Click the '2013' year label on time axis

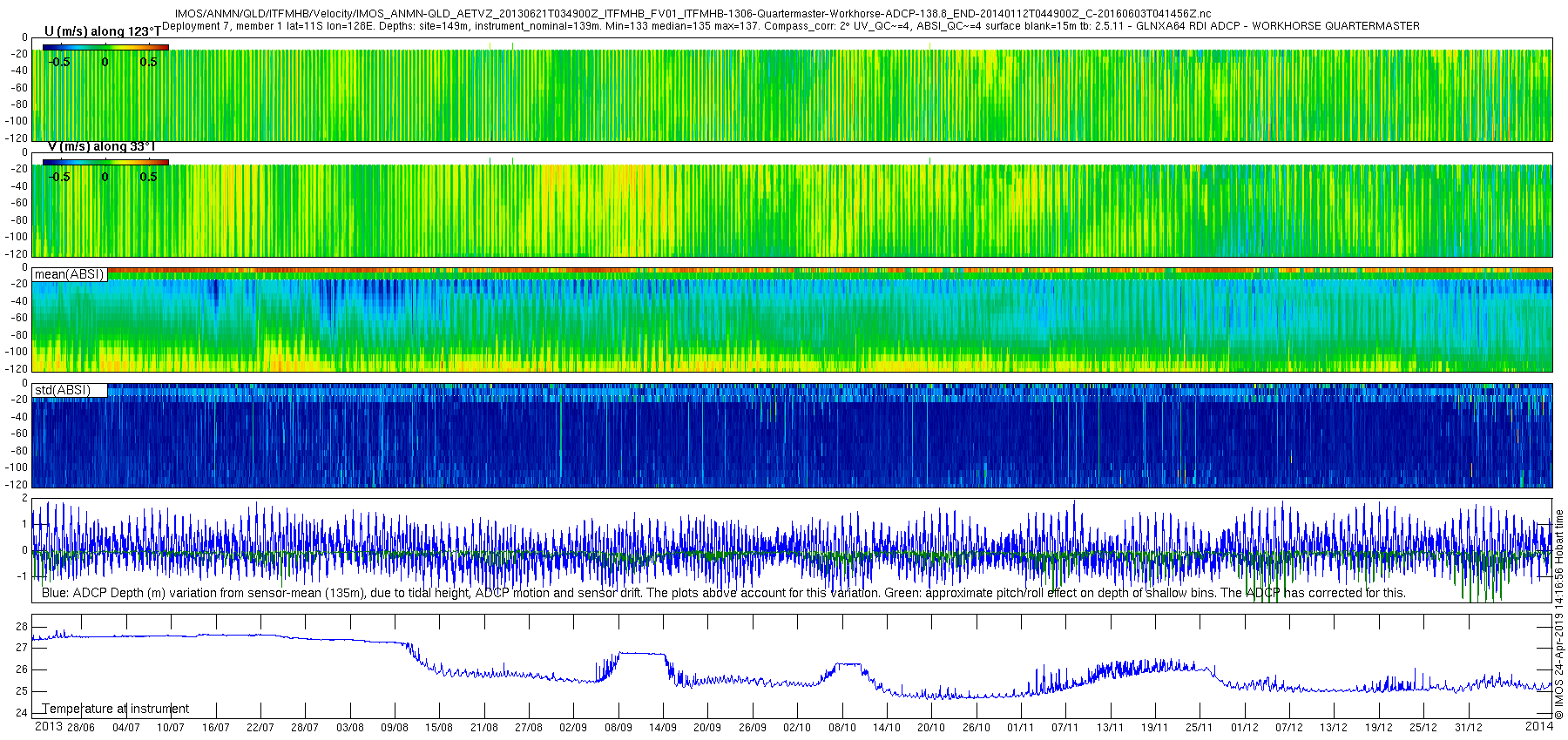(x=48, y=726)
